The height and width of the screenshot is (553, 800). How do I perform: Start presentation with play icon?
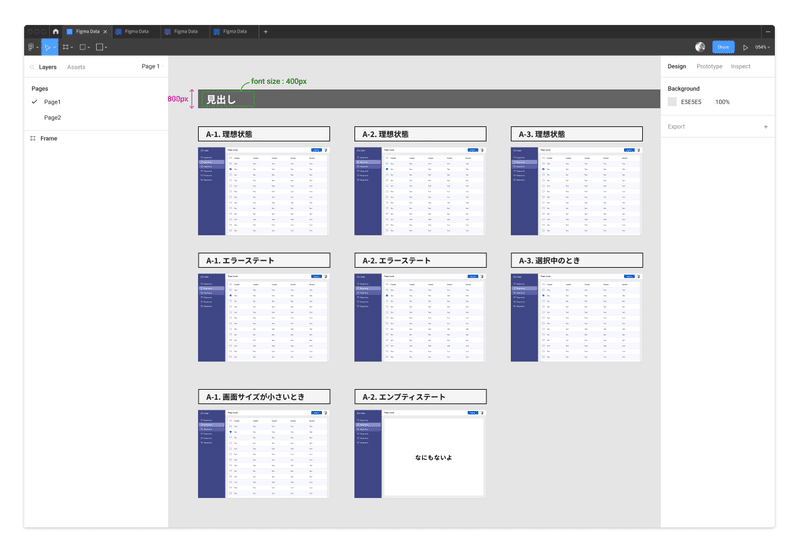point(745,47)
